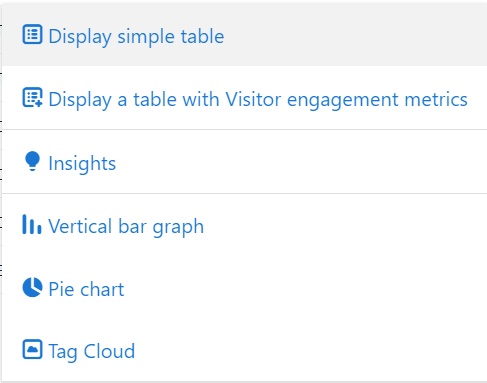Switch to "Vertical bar graph" text option

coord(126,227)
